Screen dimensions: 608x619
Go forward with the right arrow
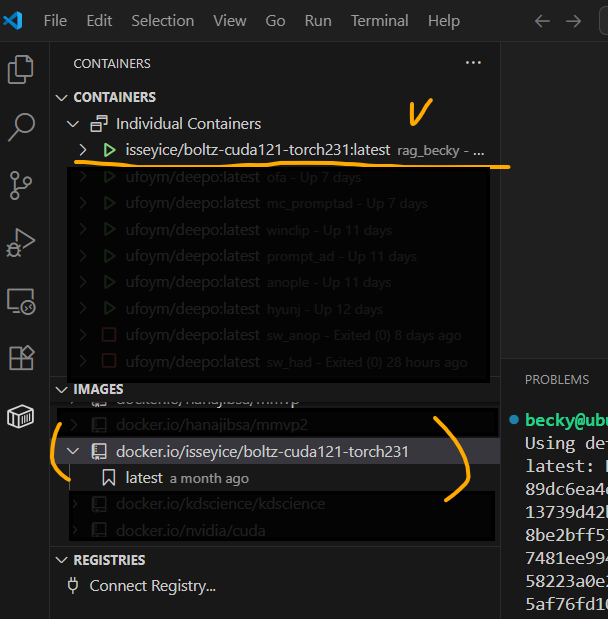[x=573, y=21]
